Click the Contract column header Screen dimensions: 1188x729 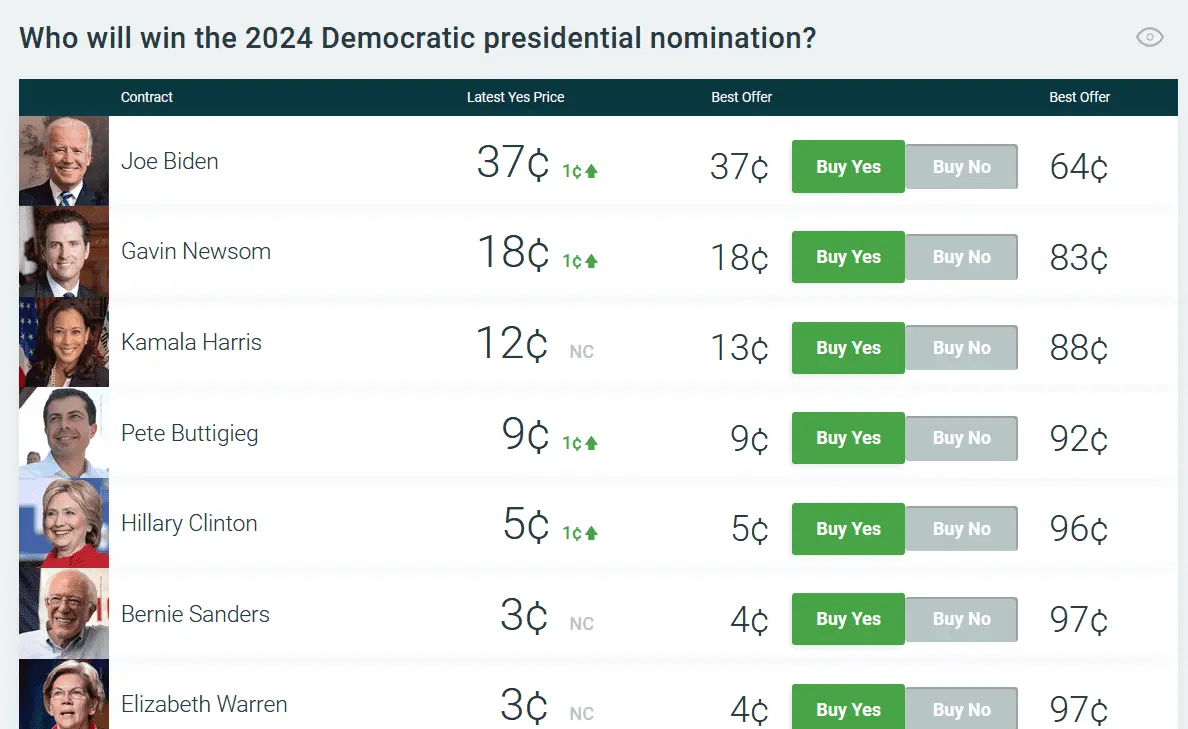pos(147,97)
